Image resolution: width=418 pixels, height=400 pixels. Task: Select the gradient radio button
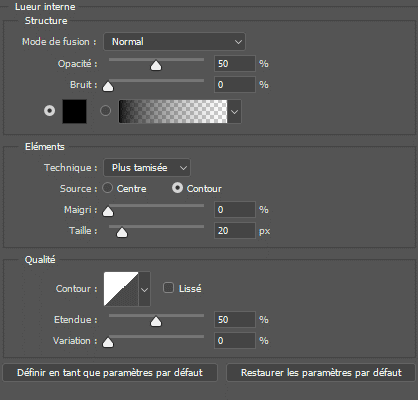tap(106, 111)
